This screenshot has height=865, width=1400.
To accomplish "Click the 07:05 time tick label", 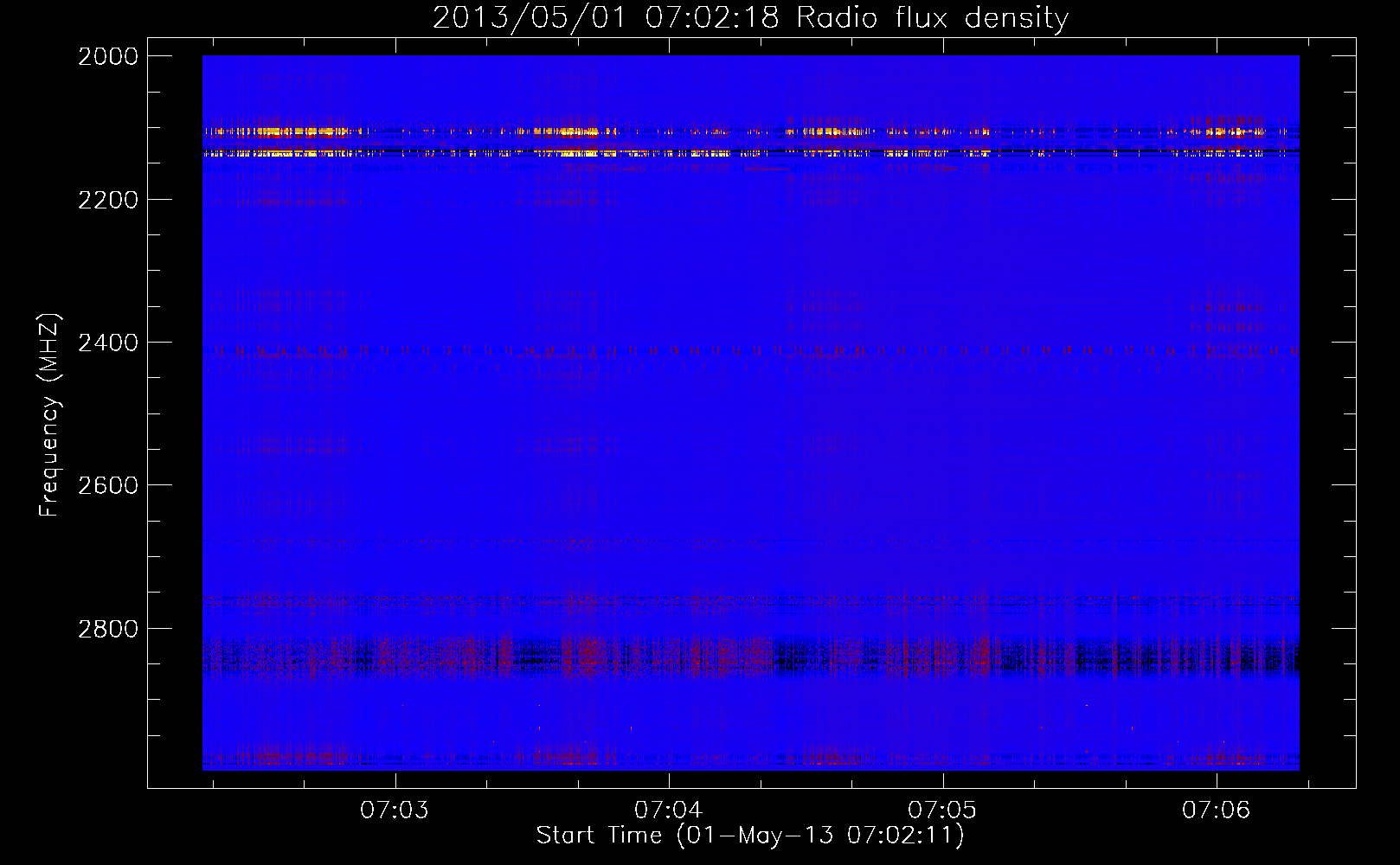I will 942,810.
